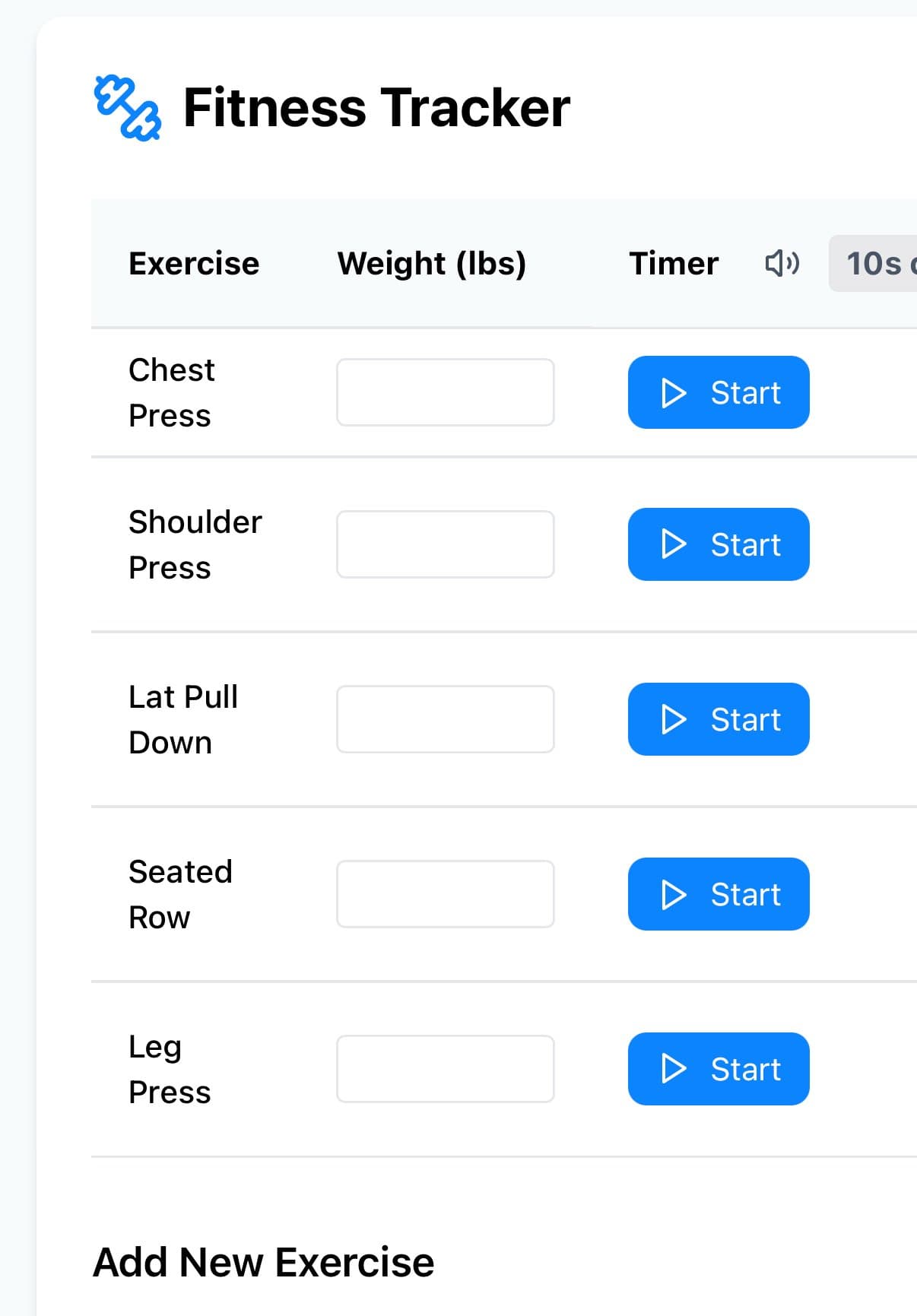Select the Chest Press exercise name

click(171, 392)
